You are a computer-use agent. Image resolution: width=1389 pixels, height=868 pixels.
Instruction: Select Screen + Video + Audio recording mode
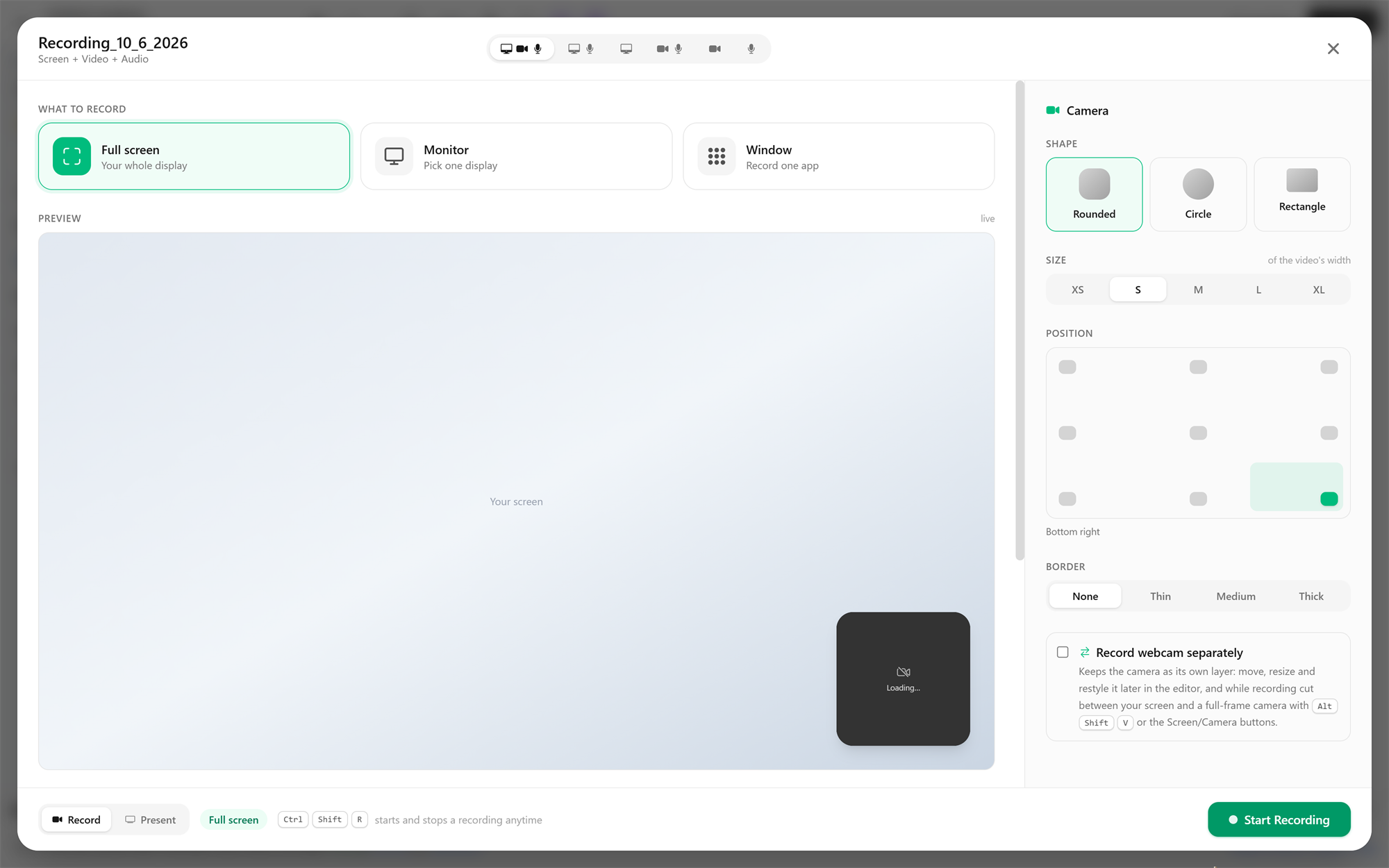click(522, 49)
